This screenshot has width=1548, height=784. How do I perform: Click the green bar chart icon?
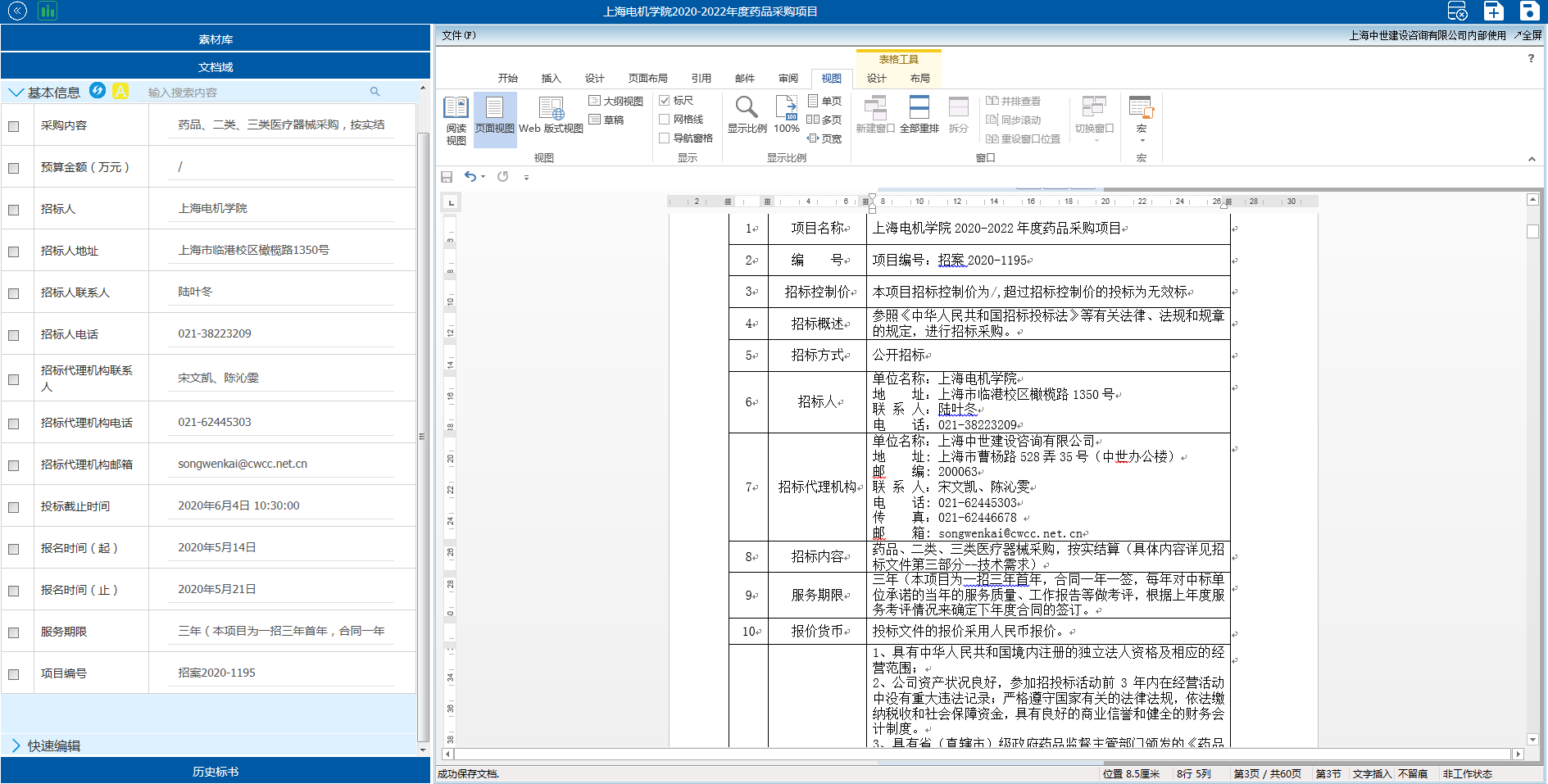point(48,11)
